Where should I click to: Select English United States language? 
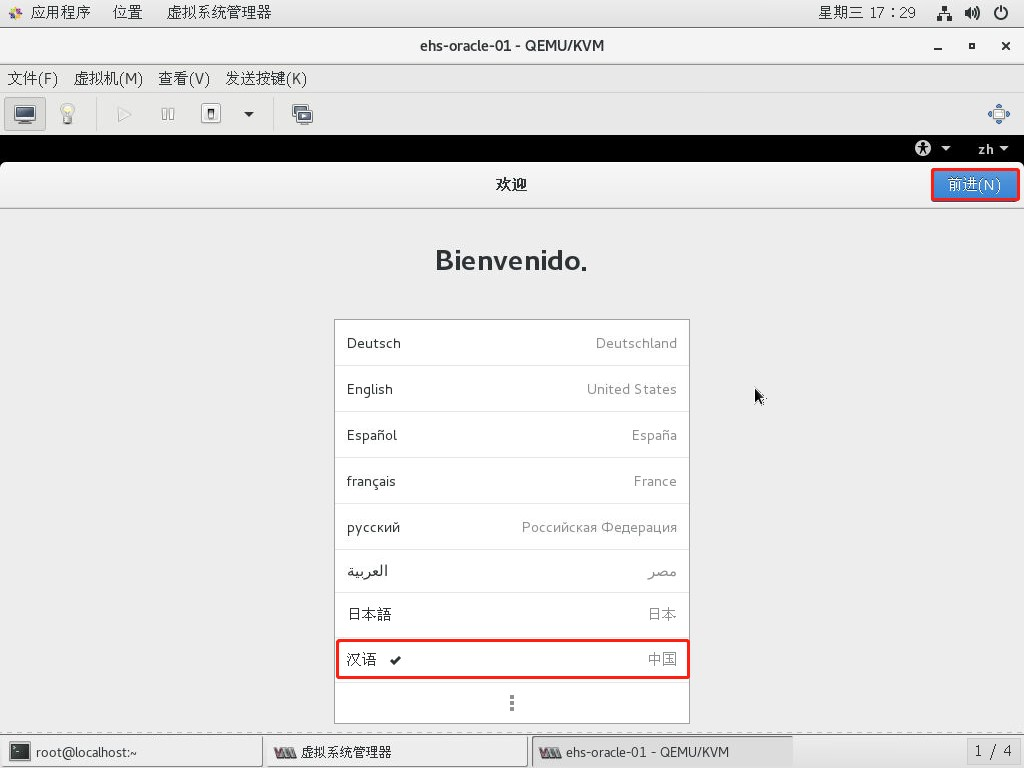[x=511, y=389]
